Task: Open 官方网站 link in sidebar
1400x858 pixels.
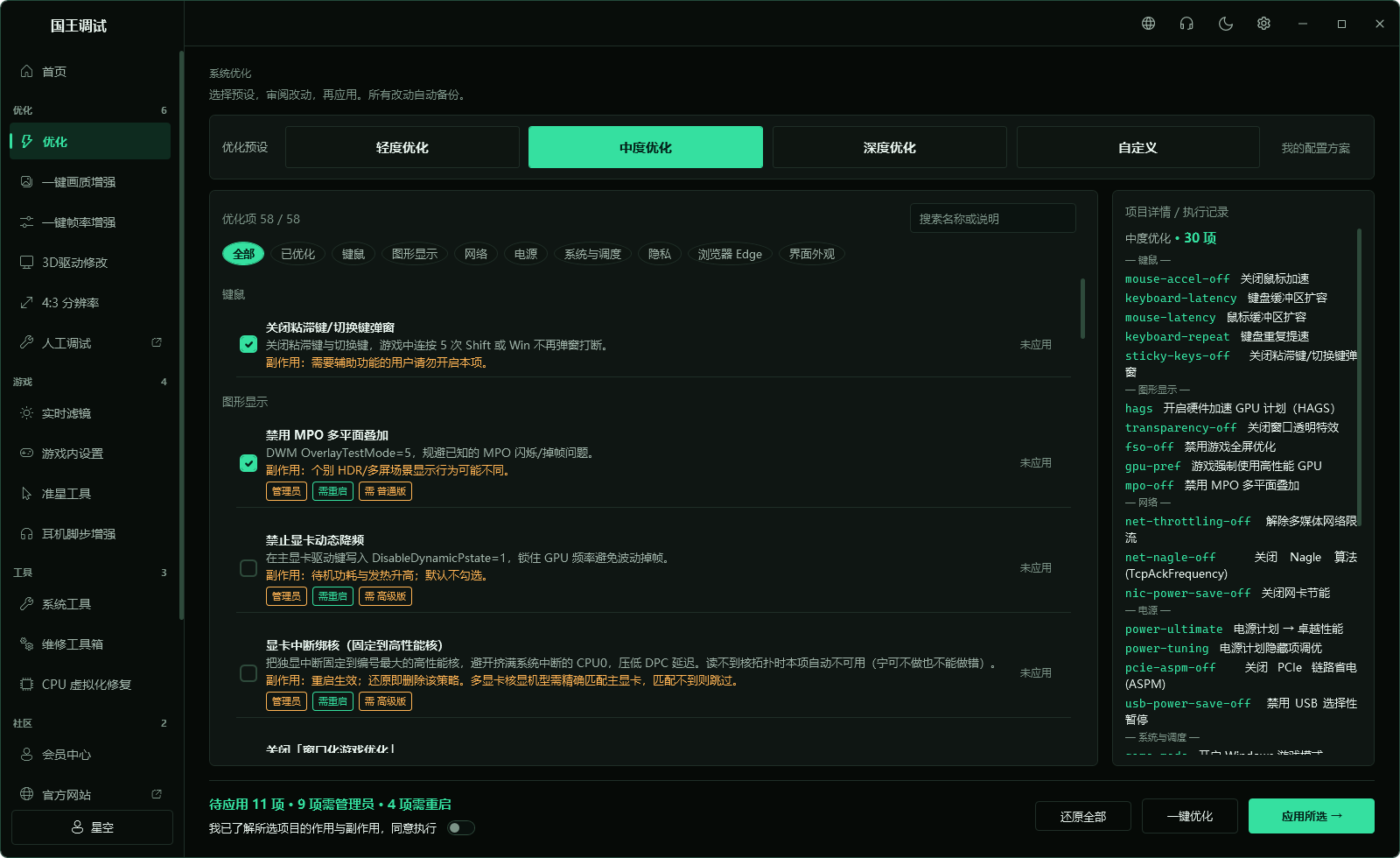Action: click(x=90, y=795)
